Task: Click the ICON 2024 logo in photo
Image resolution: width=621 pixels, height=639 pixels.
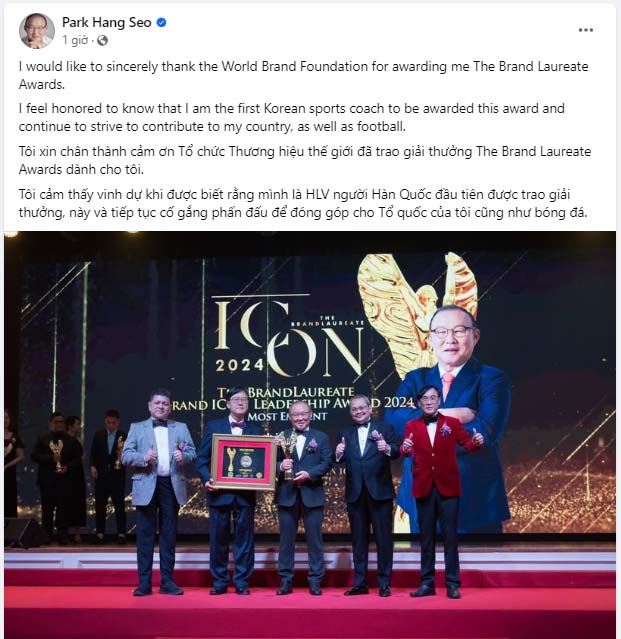Action: (x=288, y=335)
